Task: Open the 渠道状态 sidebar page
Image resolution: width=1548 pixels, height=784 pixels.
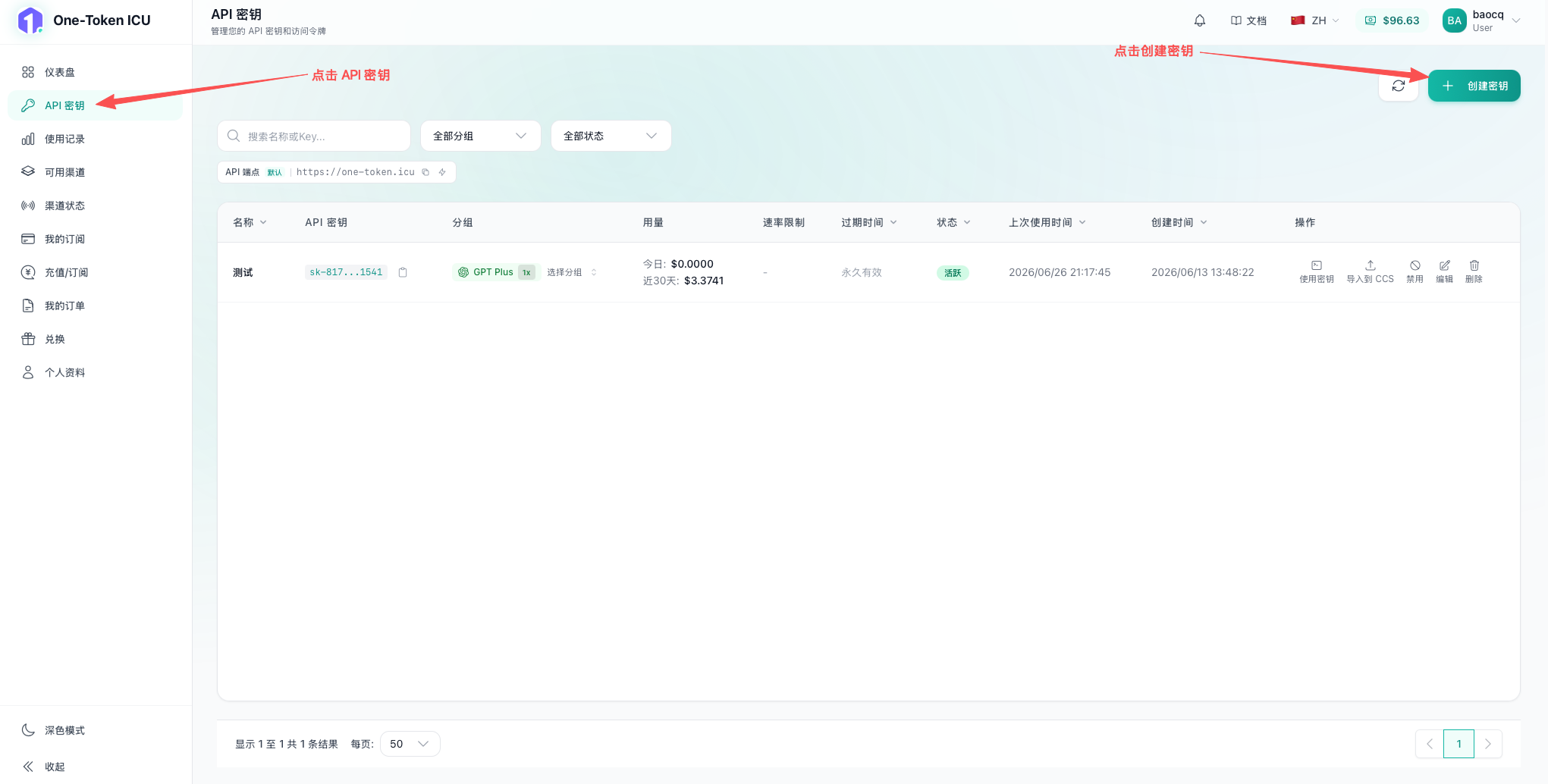Action: 95,205
